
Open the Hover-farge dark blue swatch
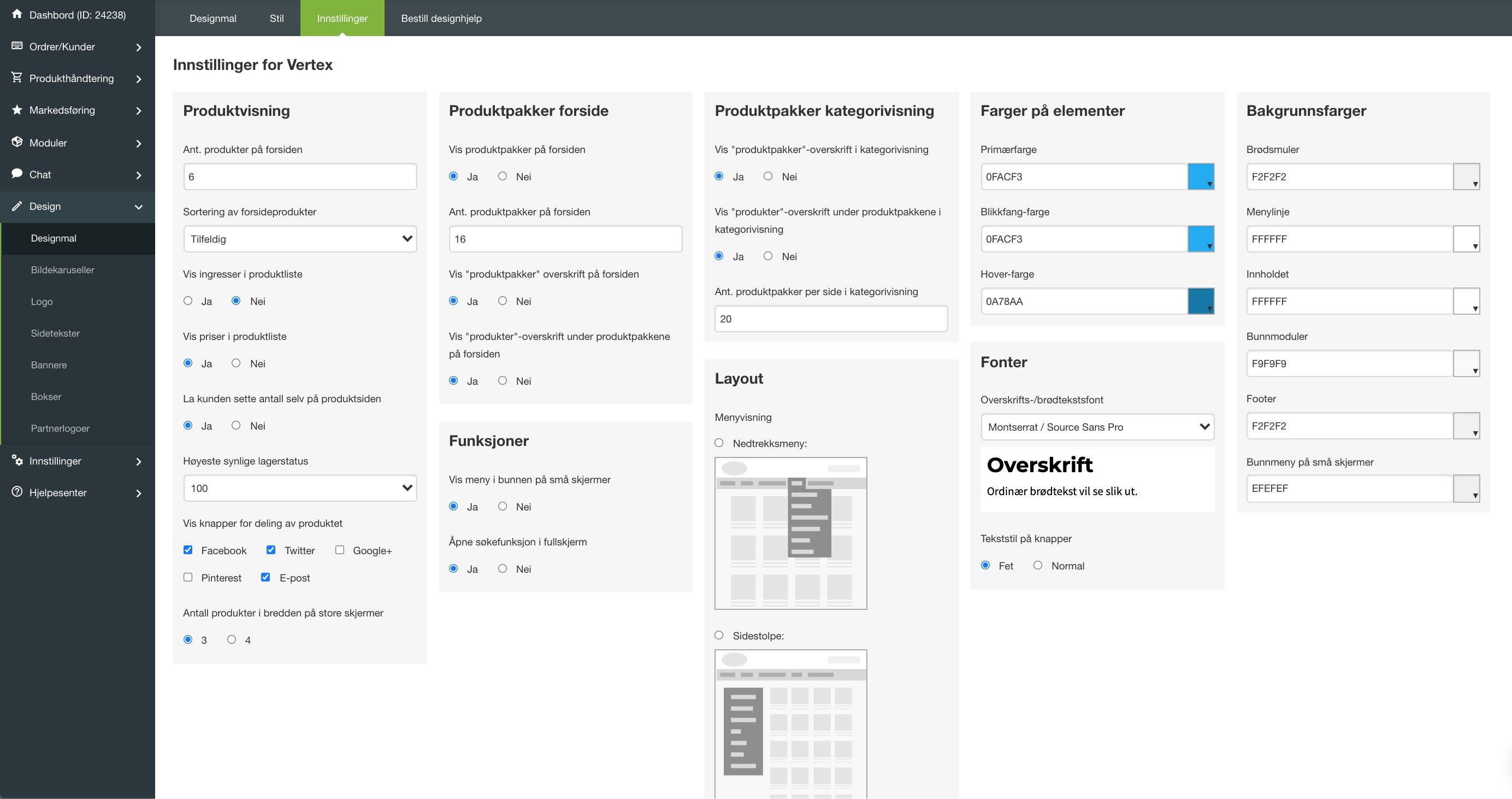pos(1200,301)
